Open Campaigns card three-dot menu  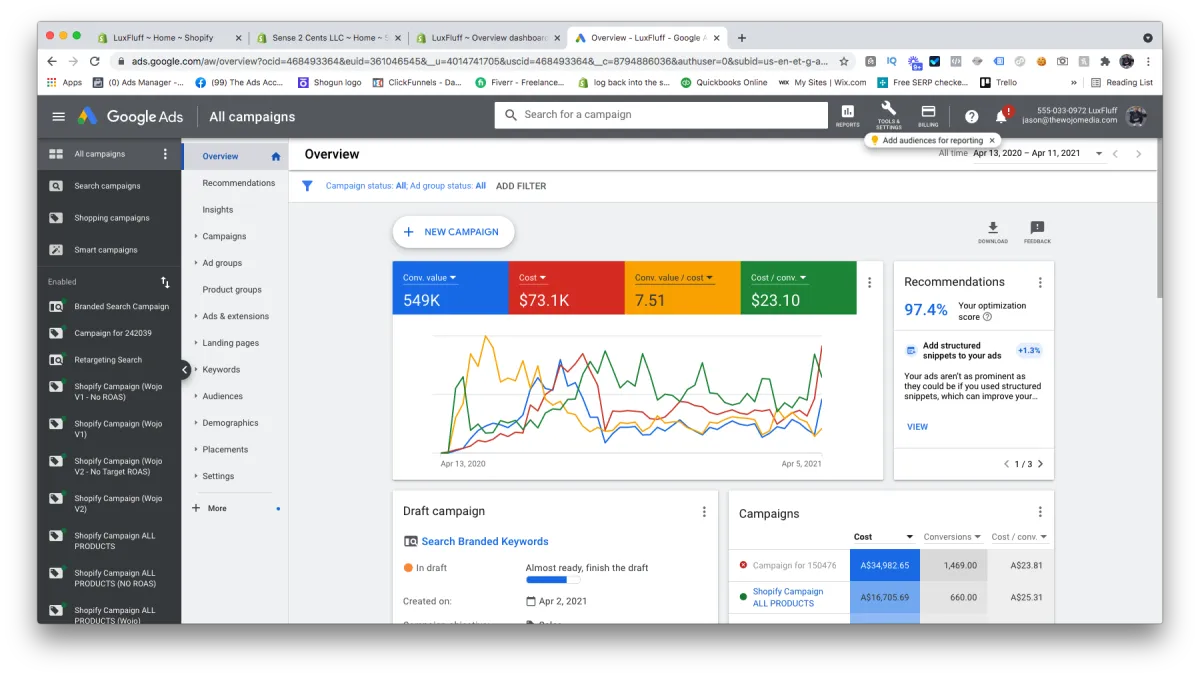[x=1040, y=512]
